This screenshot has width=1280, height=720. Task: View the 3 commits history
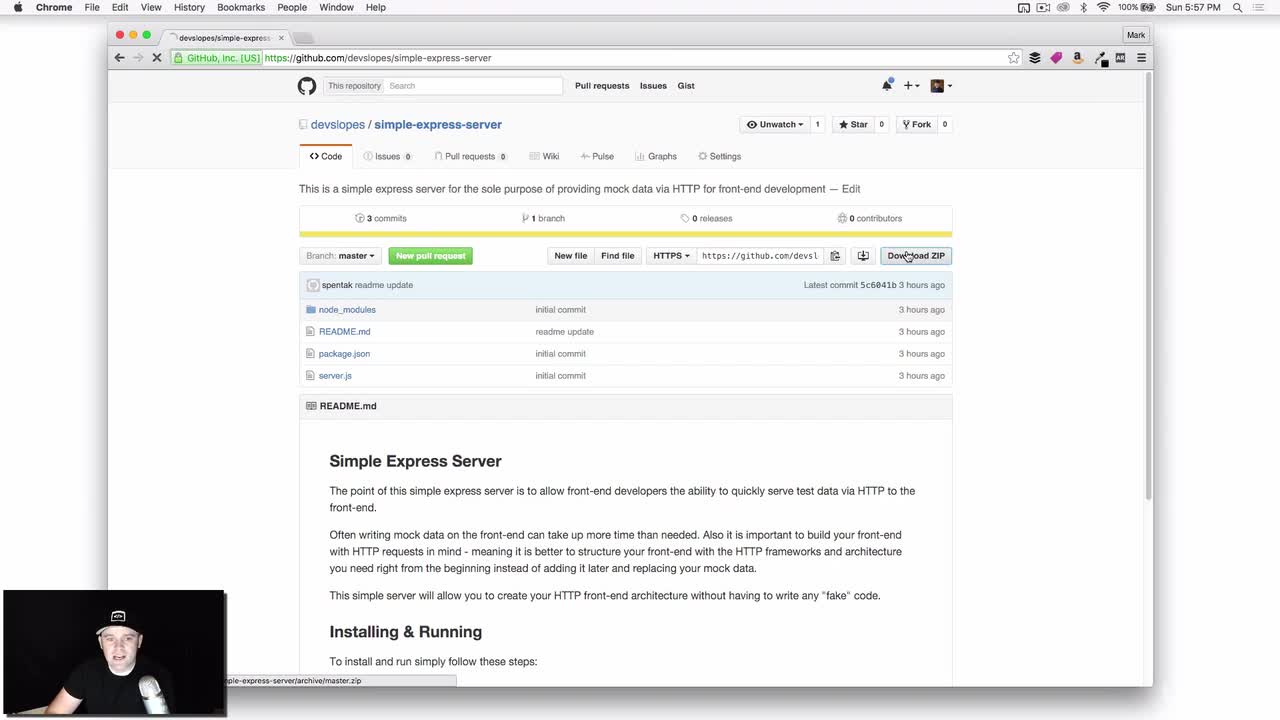[x=381, y=218]
